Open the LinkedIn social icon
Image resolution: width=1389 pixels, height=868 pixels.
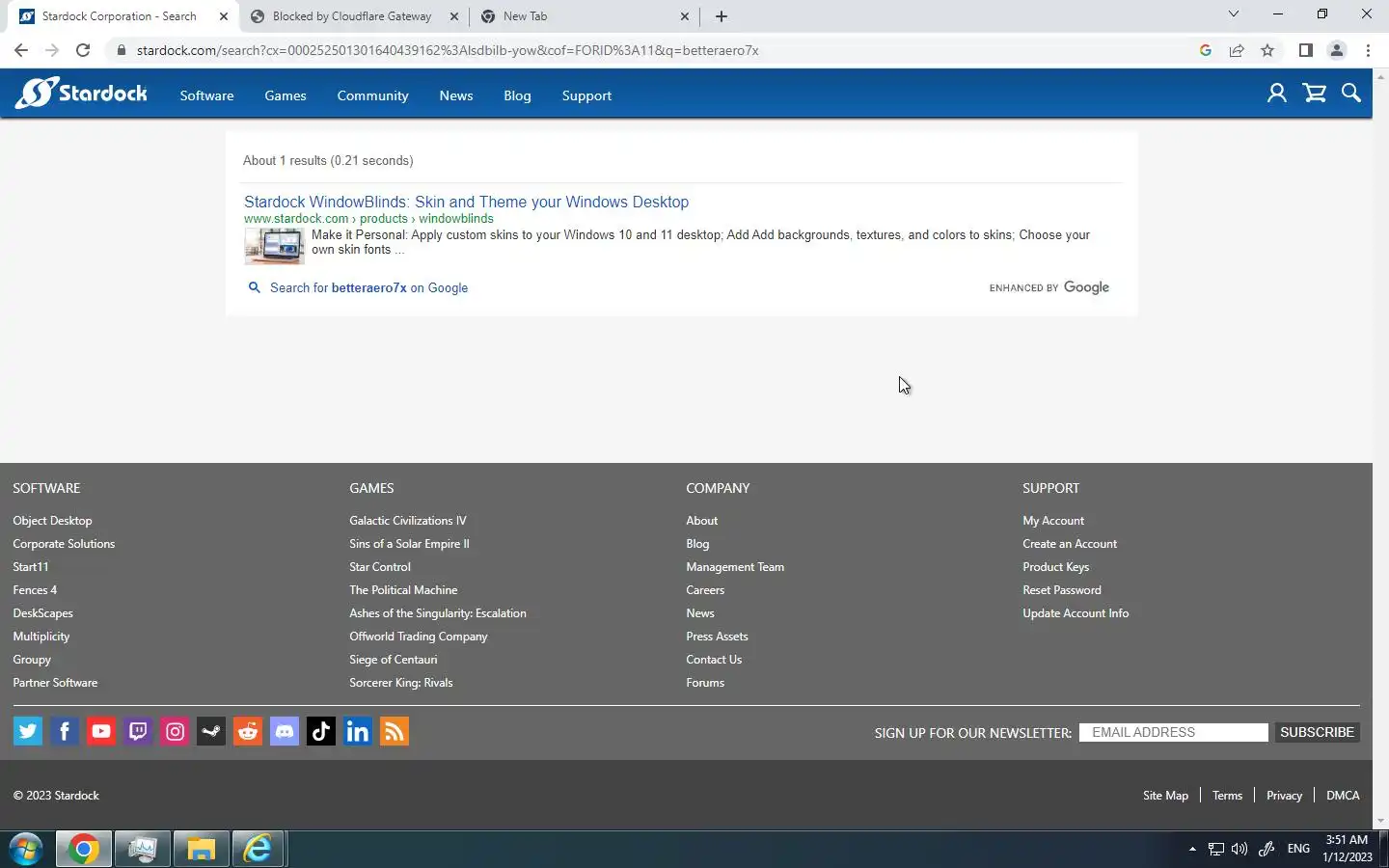(x=358, y=731)
